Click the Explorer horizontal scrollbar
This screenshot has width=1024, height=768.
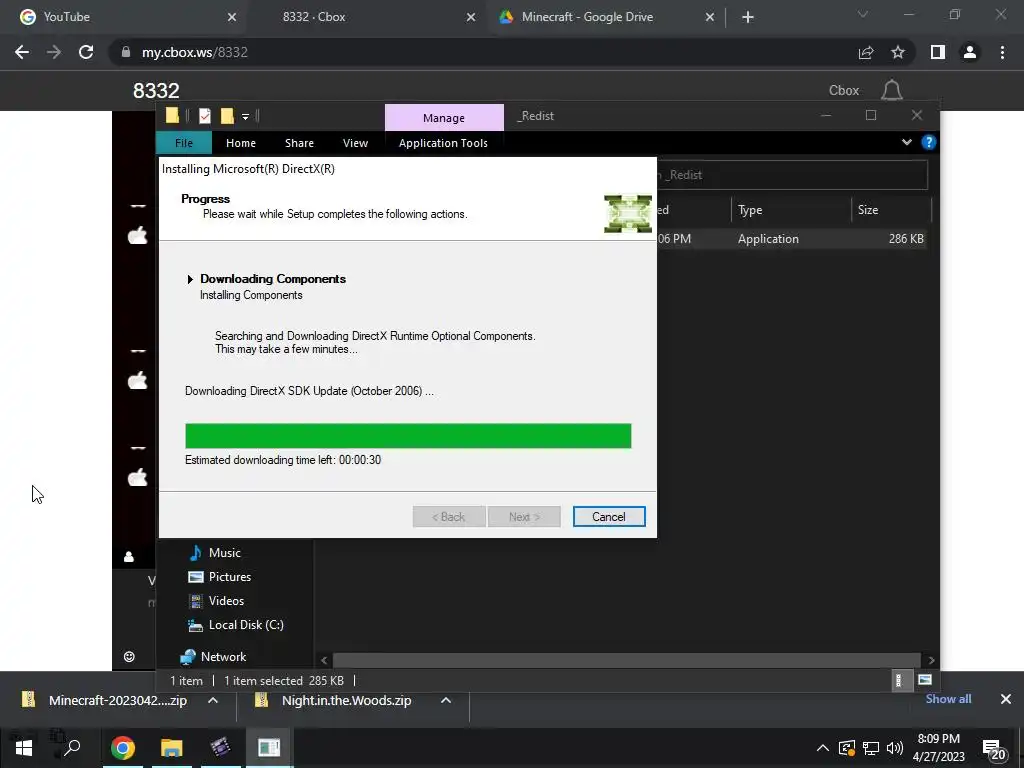627,660
